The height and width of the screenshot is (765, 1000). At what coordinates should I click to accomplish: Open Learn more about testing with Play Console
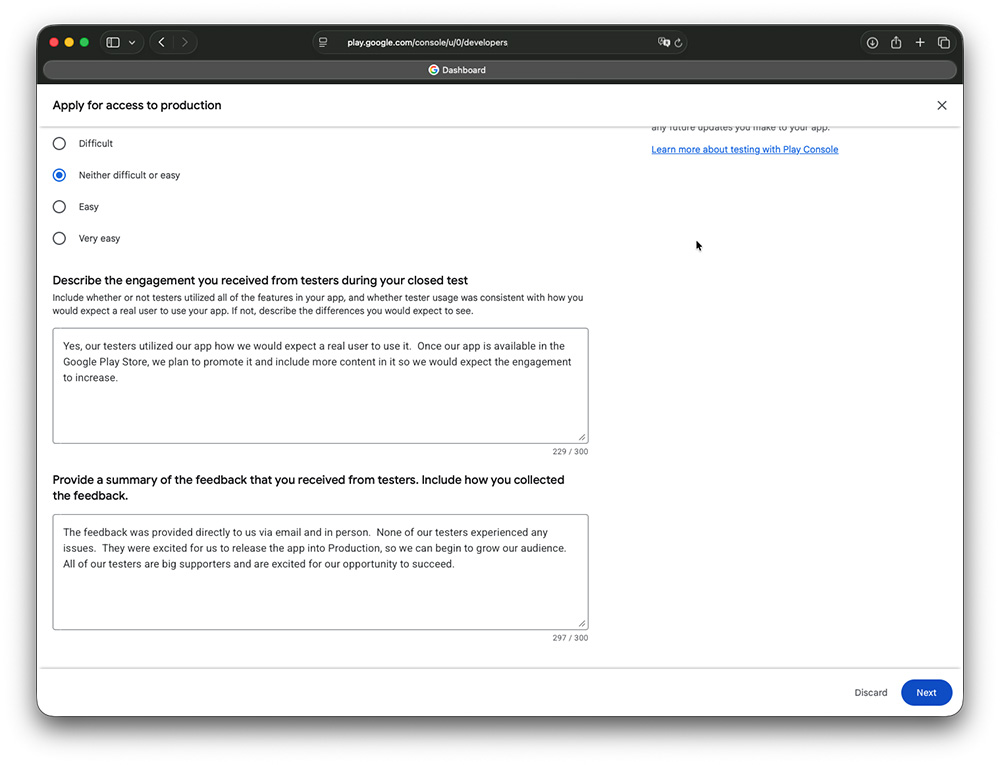[745, 149]
